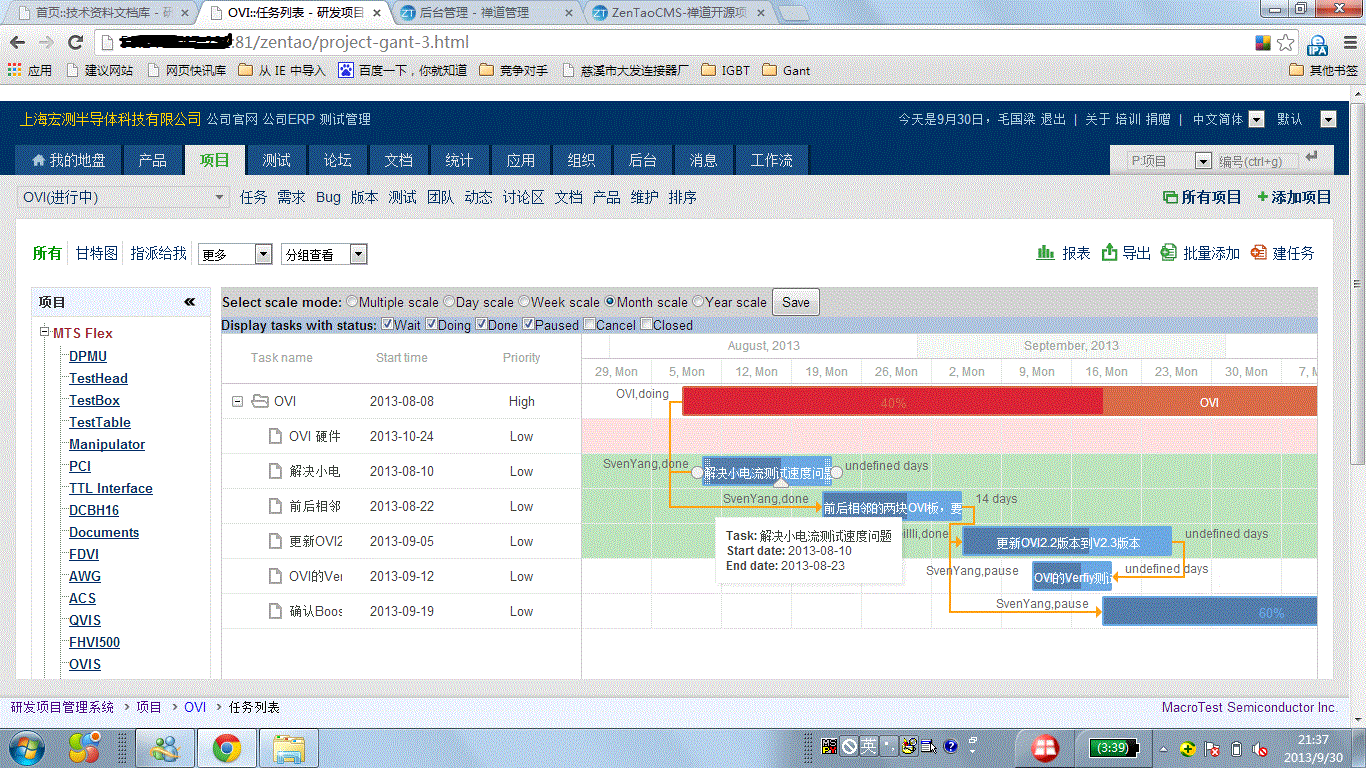Click the go arrow next to the search box

pos(1312,157)
